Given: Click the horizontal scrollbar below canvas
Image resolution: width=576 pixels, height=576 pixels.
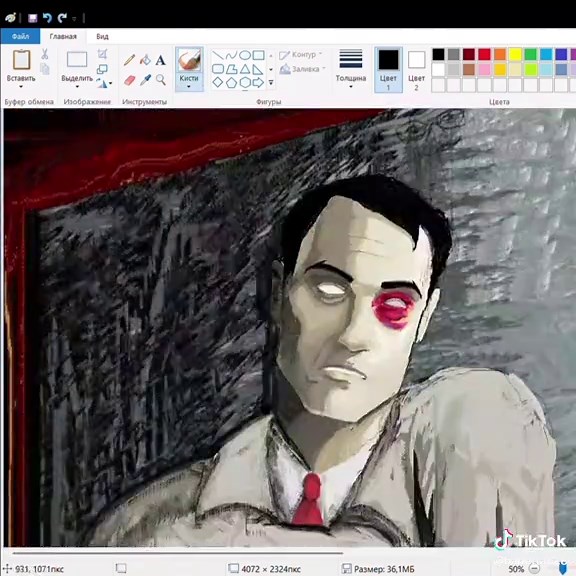Looking at the screenshot, I should coord(178,552).
